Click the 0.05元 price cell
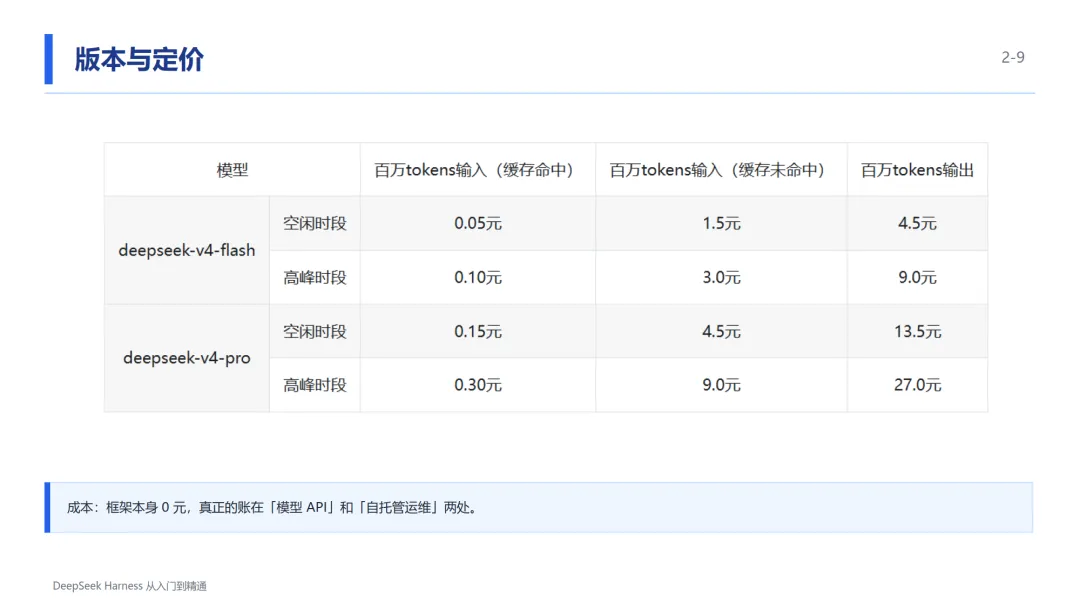 [477, 223]
